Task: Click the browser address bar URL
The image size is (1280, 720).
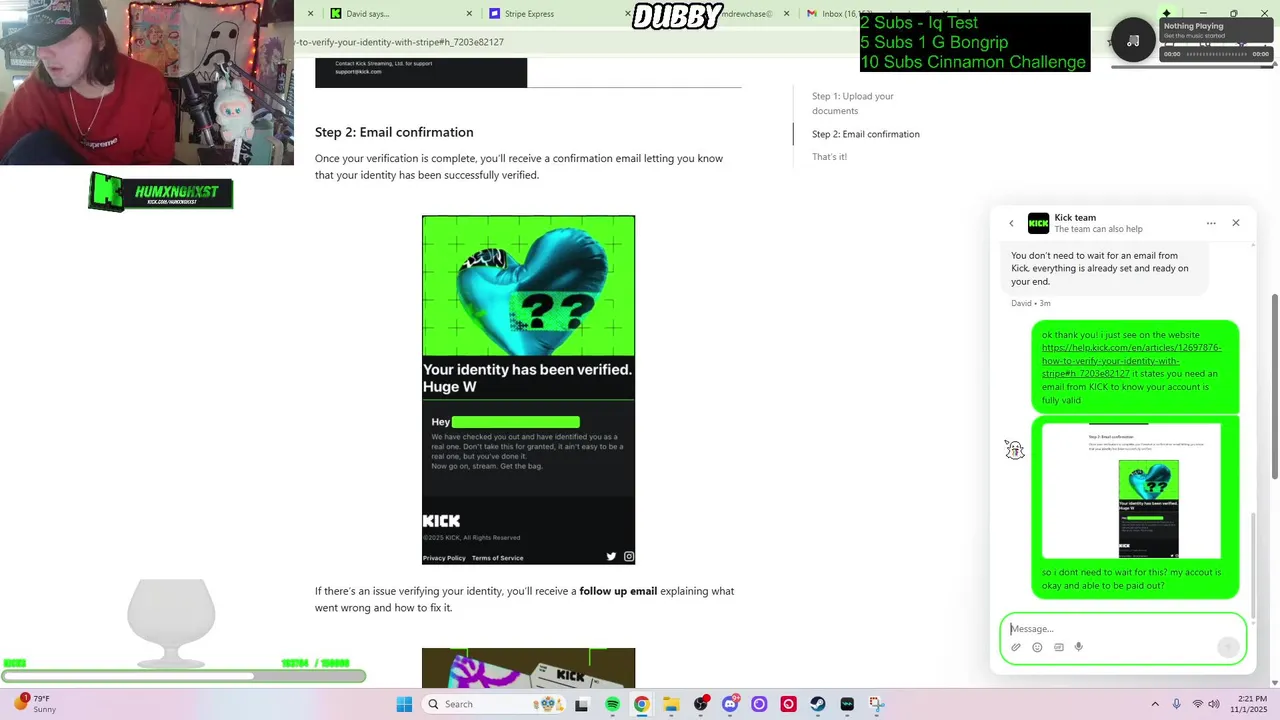Action: pyautogui.click(x=400, y=42)
